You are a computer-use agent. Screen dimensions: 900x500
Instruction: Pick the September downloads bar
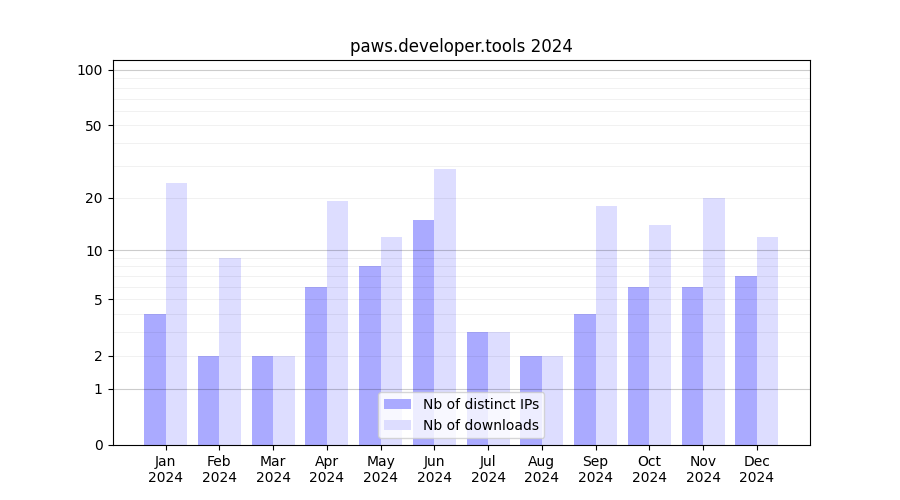click(606, 325)
